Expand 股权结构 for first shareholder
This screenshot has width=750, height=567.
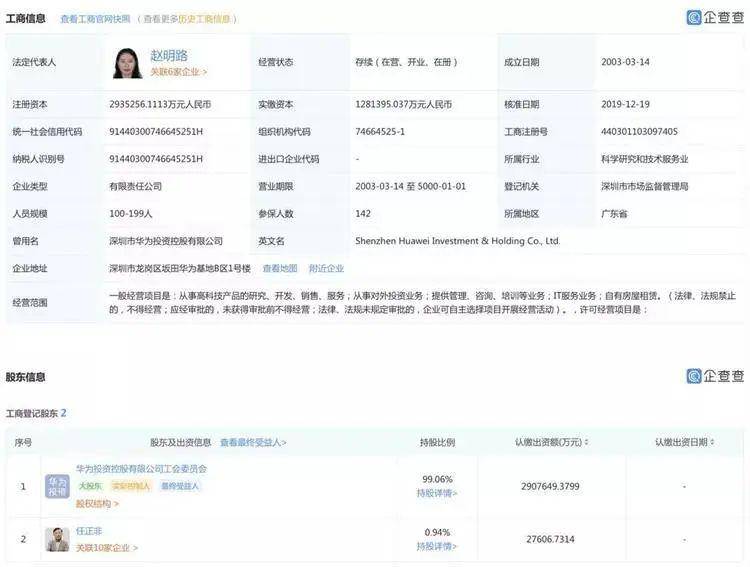coord(97,503)
